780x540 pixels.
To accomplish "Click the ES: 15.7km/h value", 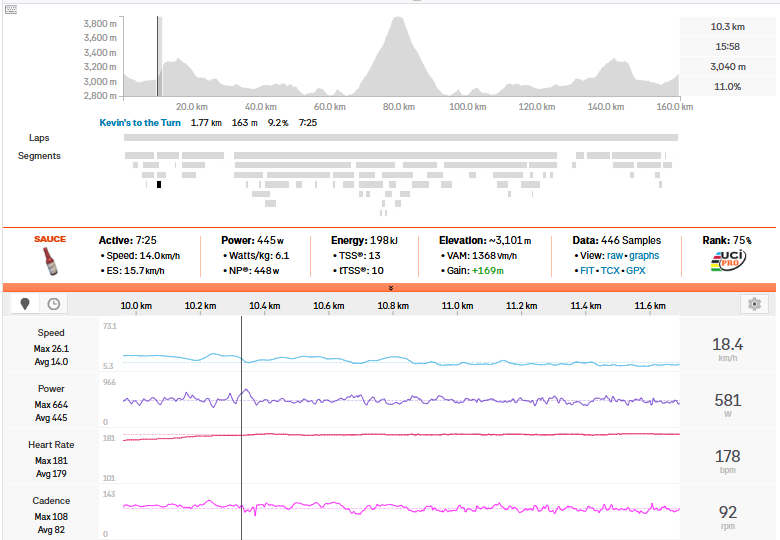I will (135, 270).
